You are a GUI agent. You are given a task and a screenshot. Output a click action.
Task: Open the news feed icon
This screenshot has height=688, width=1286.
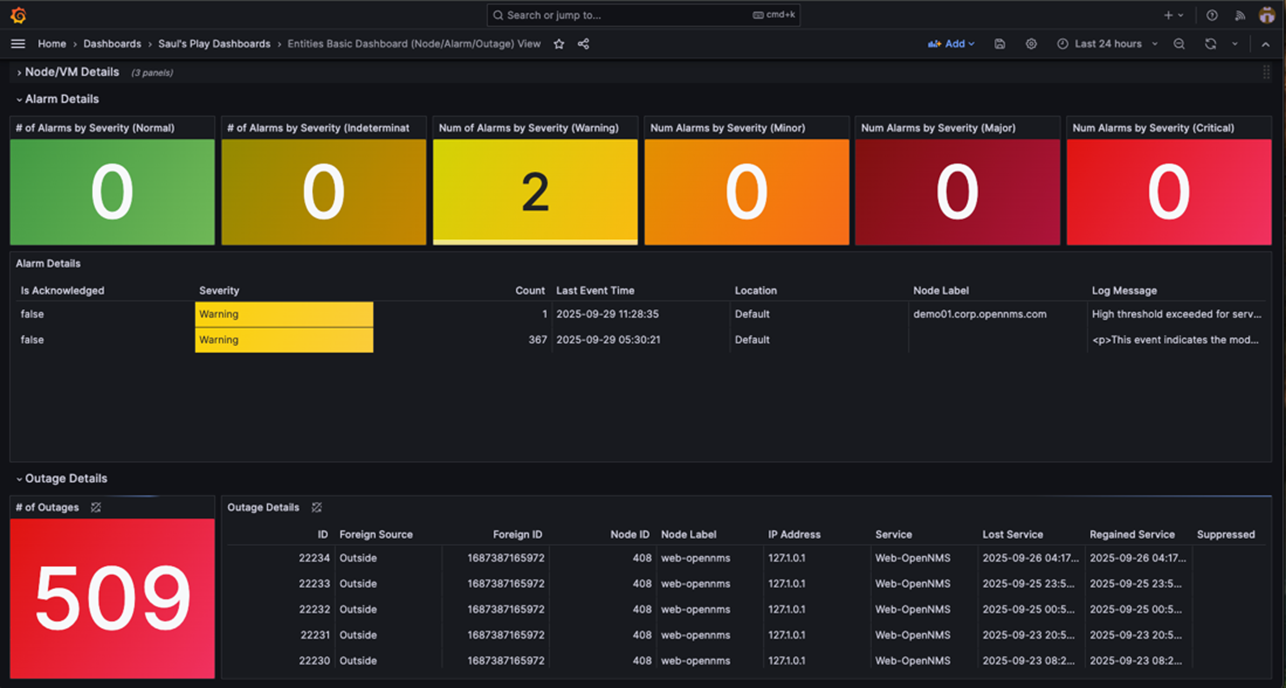click(1240, 15)
